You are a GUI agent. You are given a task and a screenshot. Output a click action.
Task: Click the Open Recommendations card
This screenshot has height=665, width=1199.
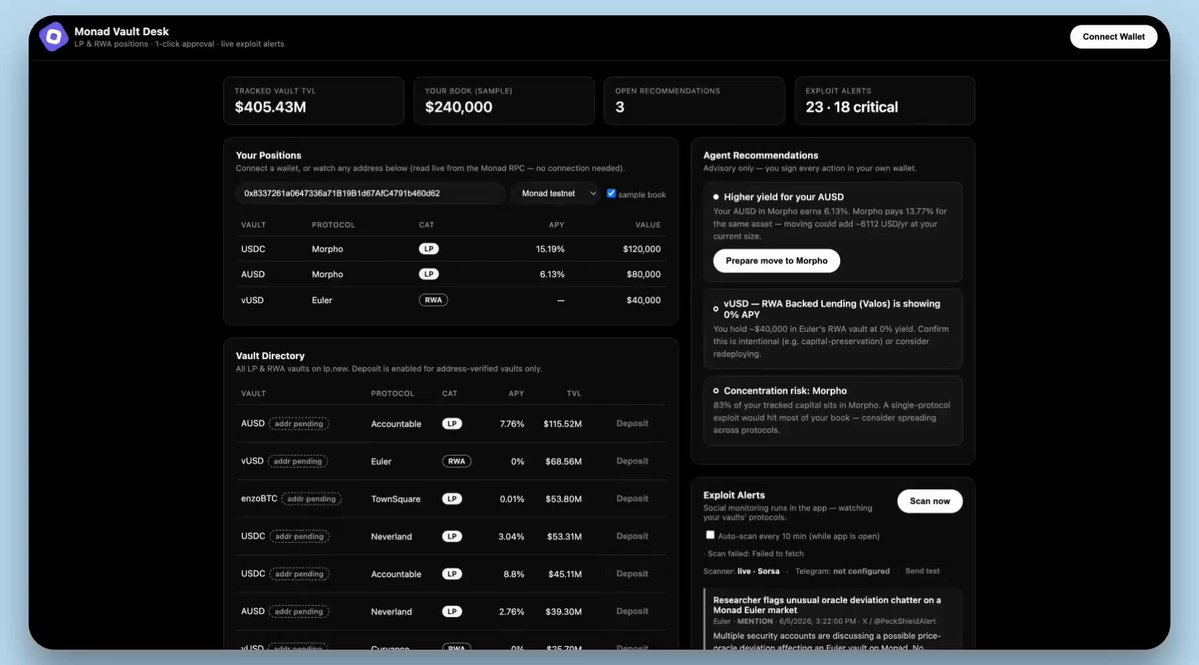coord(694,100)
